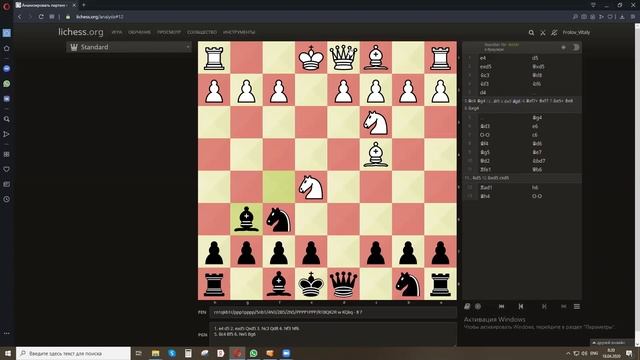Viewport: 640px width, 360px height.
Task: Show hidden tray icons
Action: (568, 353)
